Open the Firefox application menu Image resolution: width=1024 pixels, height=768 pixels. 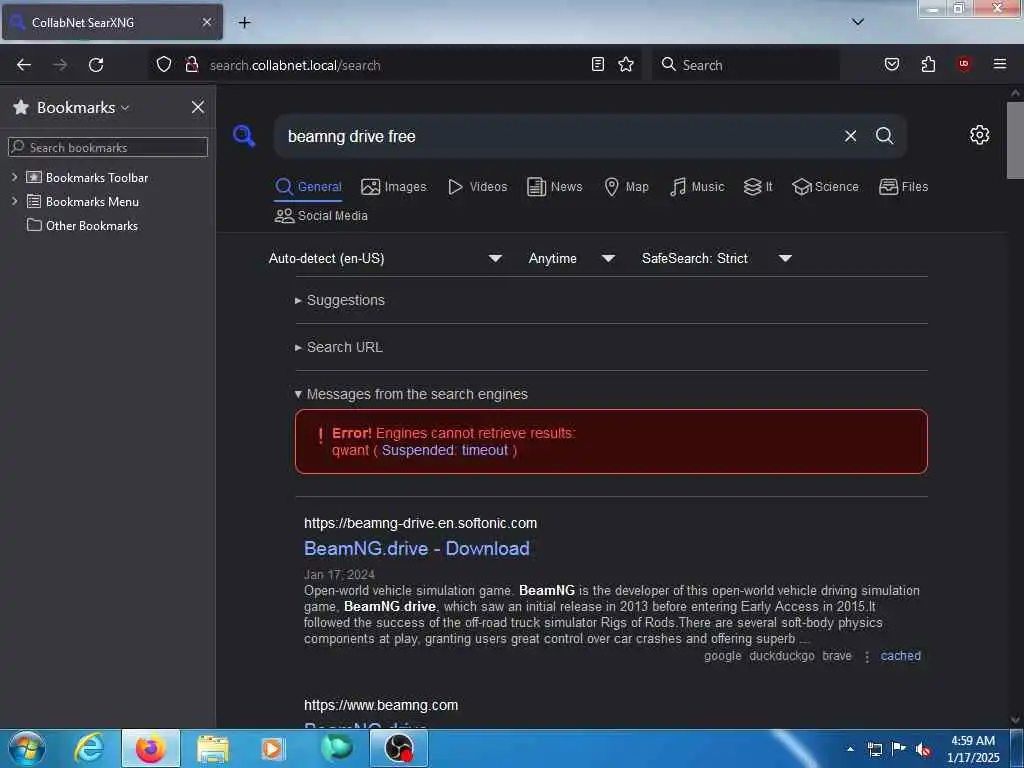(1000, 64)
